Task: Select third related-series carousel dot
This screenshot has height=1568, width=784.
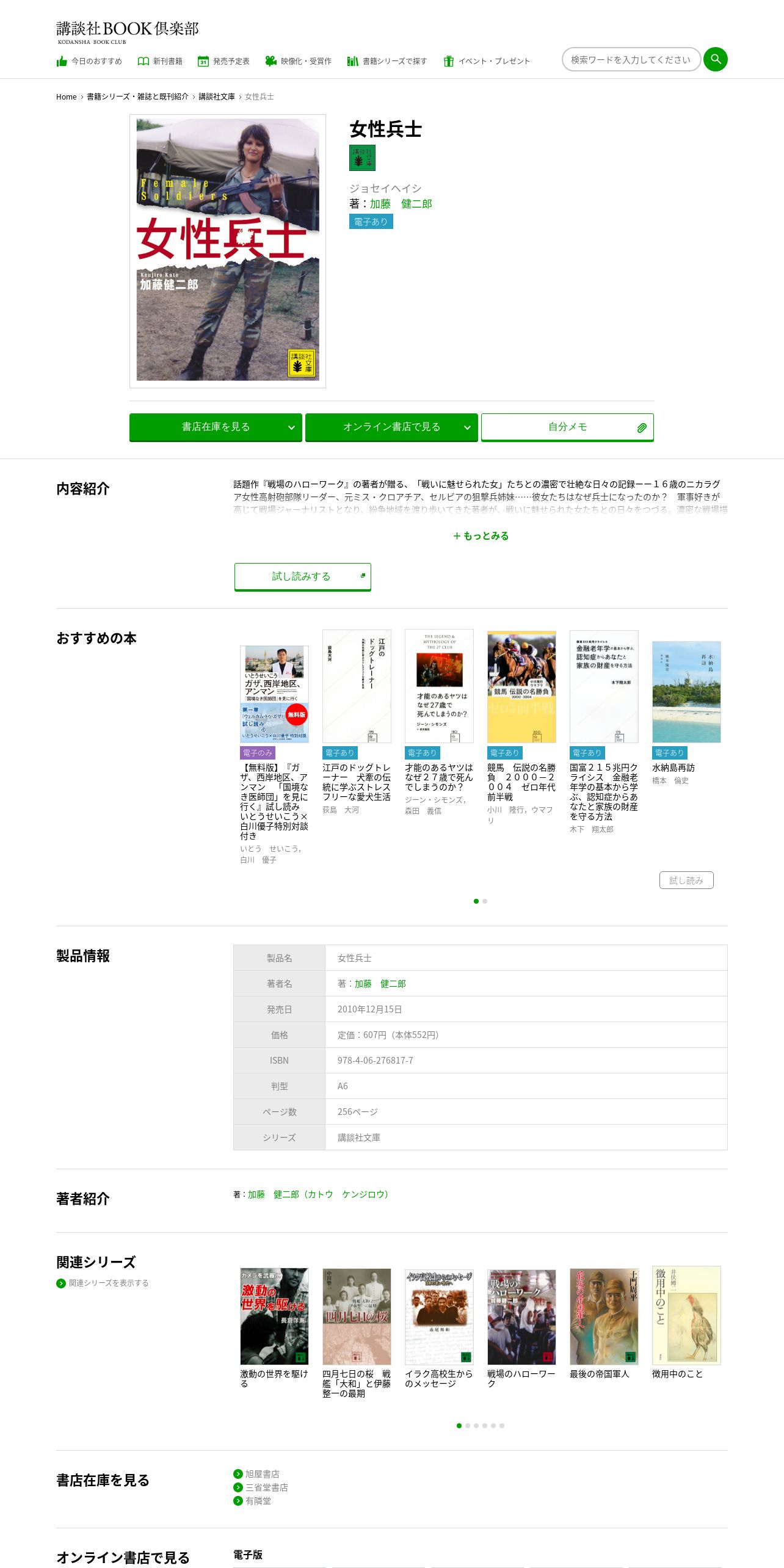Action: pos(476,1426)
